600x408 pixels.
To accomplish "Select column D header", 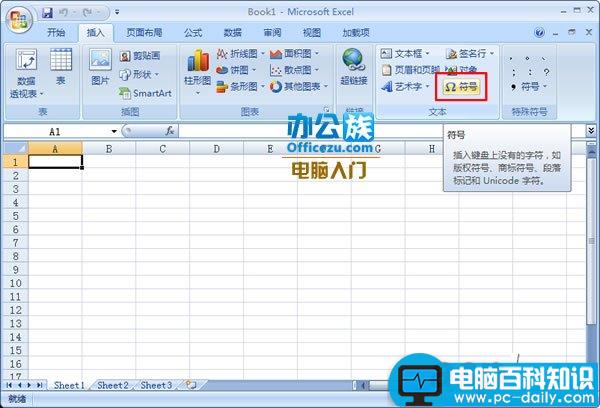I will click(216, 149).
